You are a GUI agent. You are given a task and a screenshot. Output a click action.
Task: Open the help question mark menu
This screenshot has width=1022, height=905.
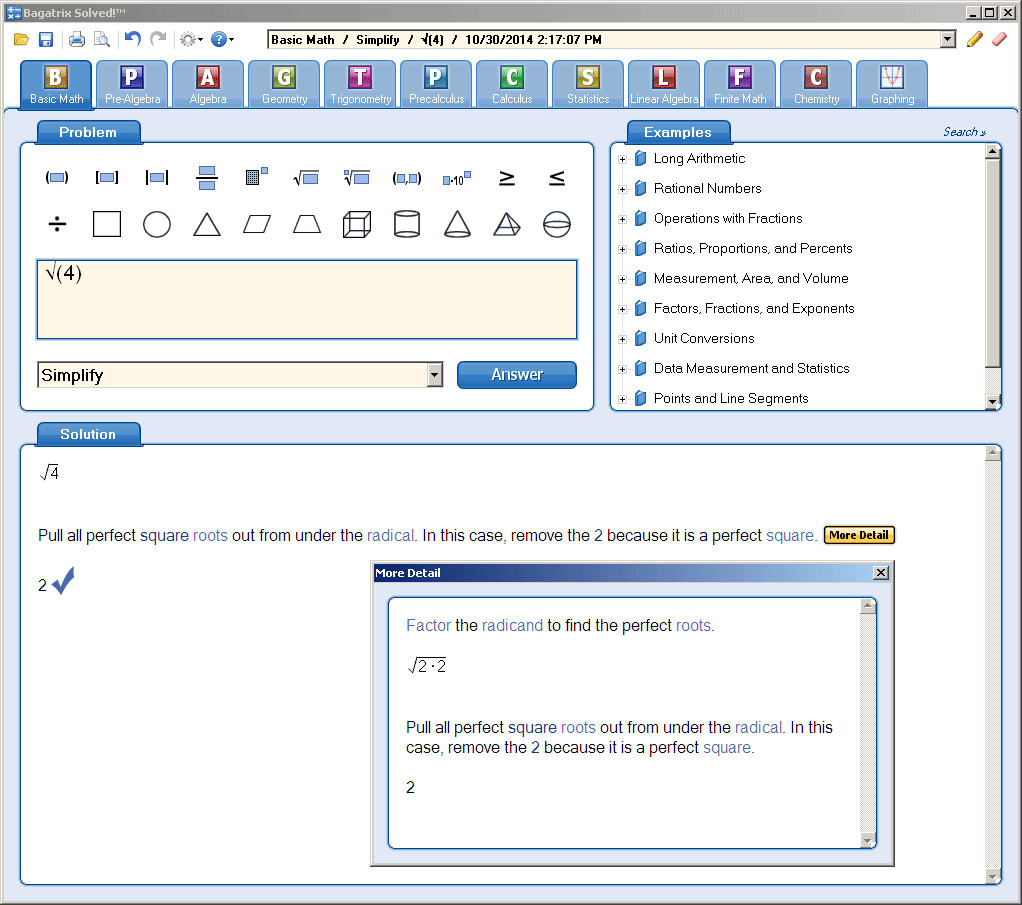coord(222,40)
